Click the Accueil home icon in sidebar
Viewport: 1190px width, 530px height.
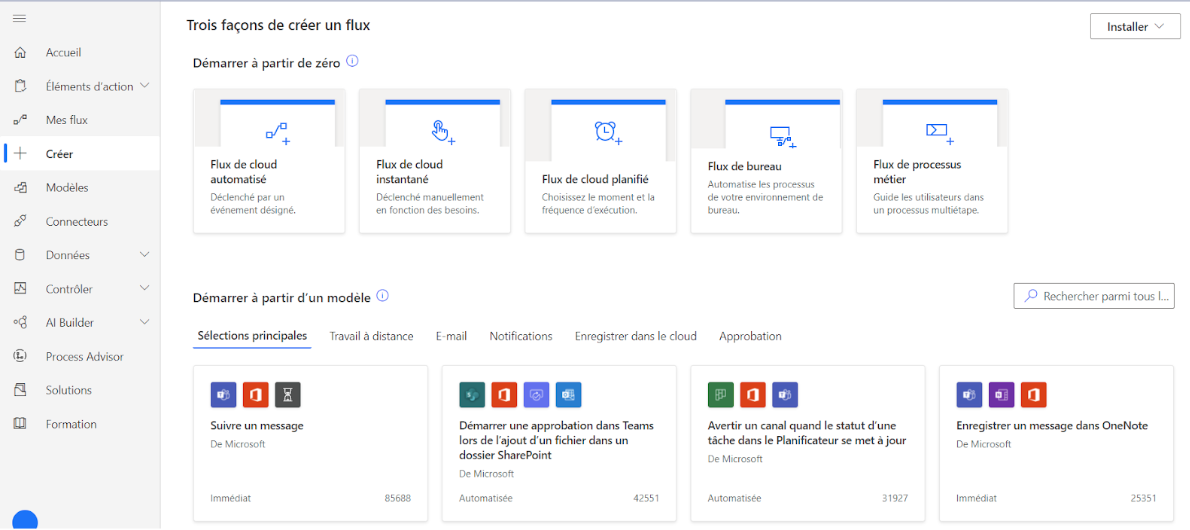point(20,52)
